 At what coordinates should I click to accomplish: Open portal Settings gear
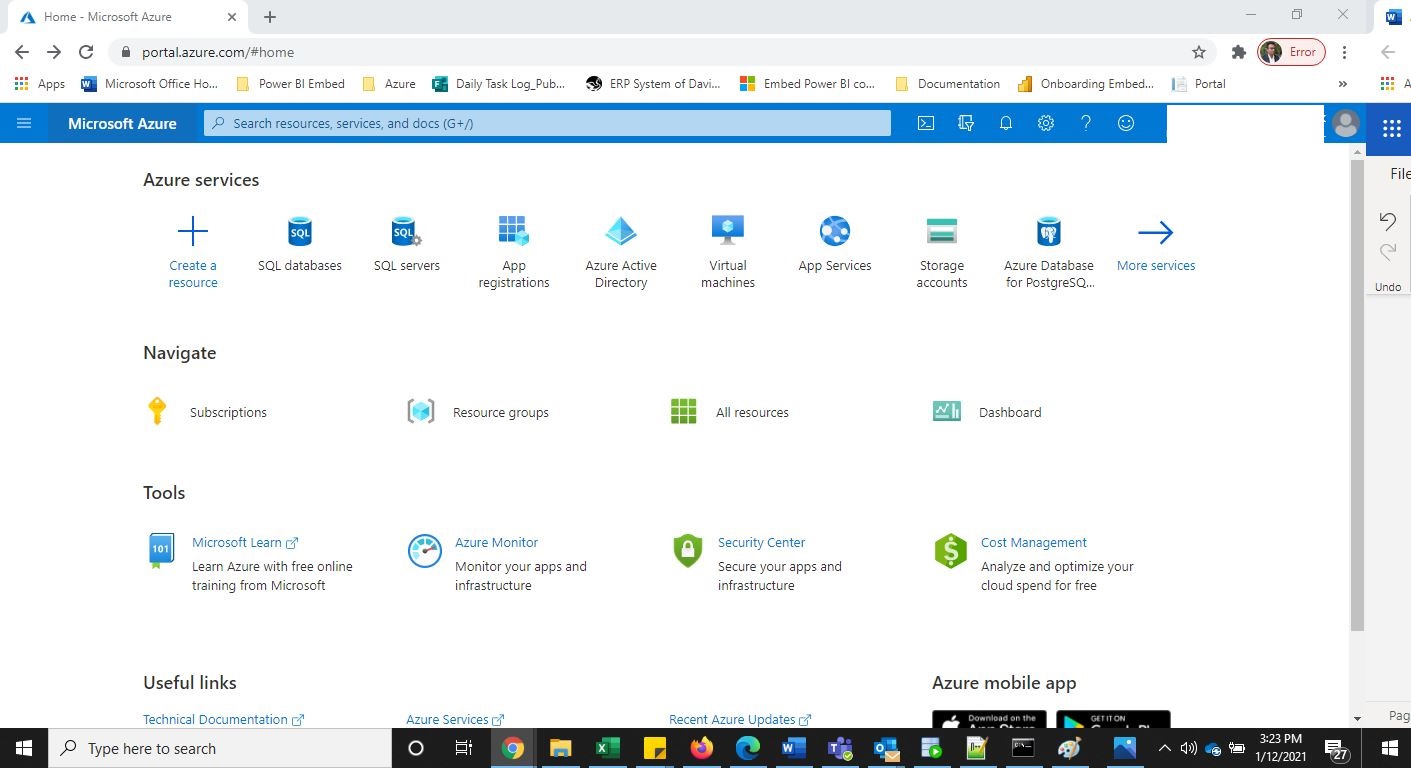coord(1046,123)
